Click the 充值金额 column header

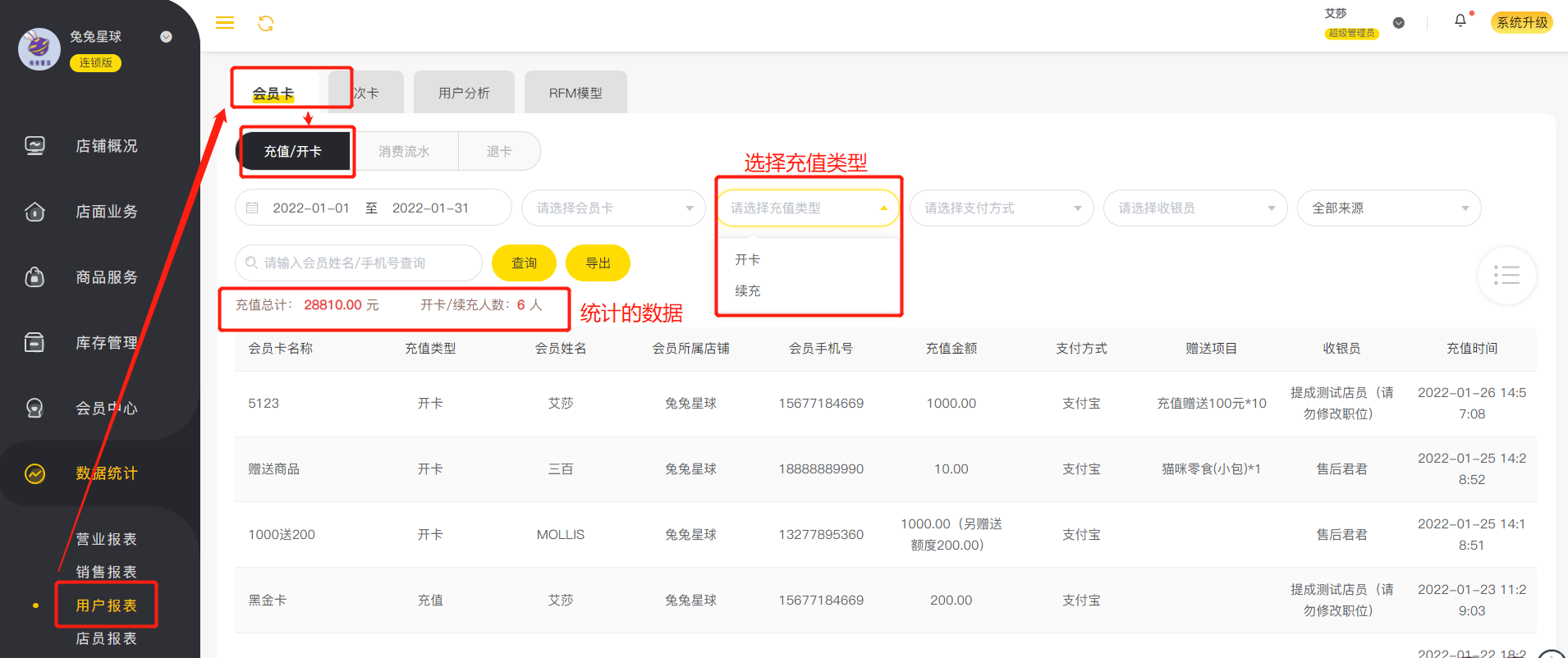tap(951, 349)
